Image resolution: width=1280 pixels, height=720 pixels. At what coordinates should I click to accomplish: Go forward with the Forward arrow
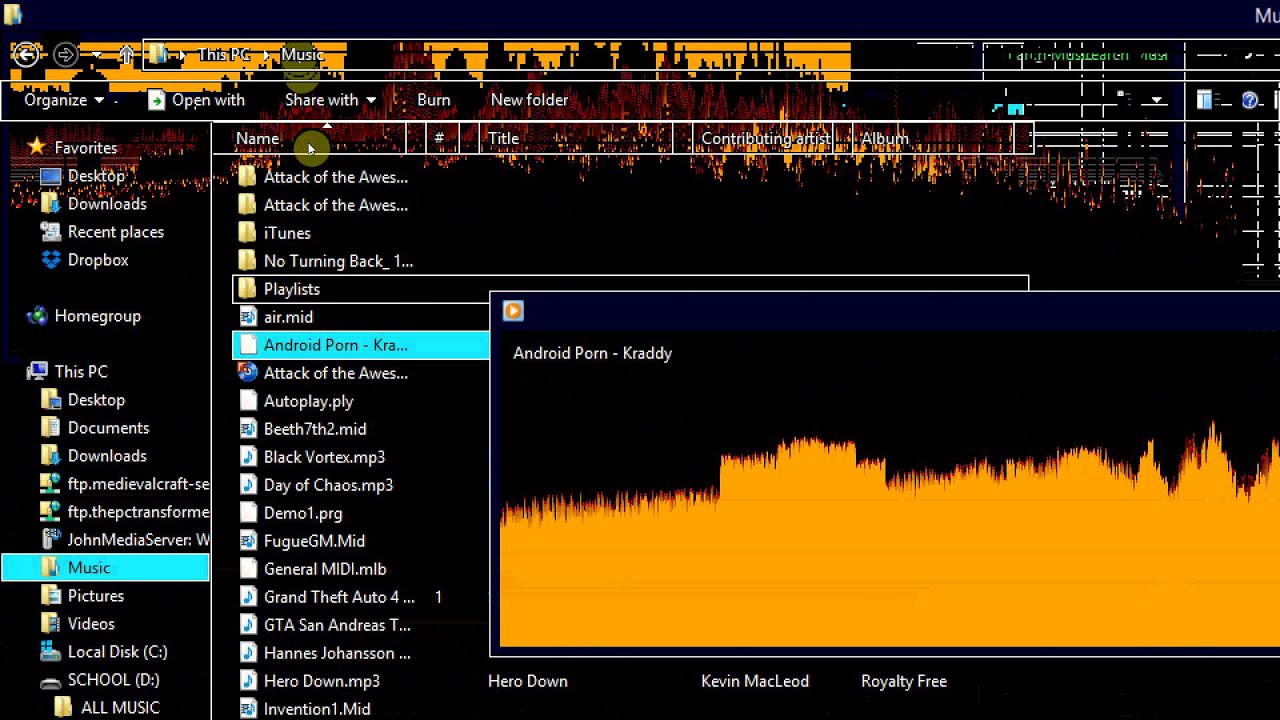tap(65, 54)
